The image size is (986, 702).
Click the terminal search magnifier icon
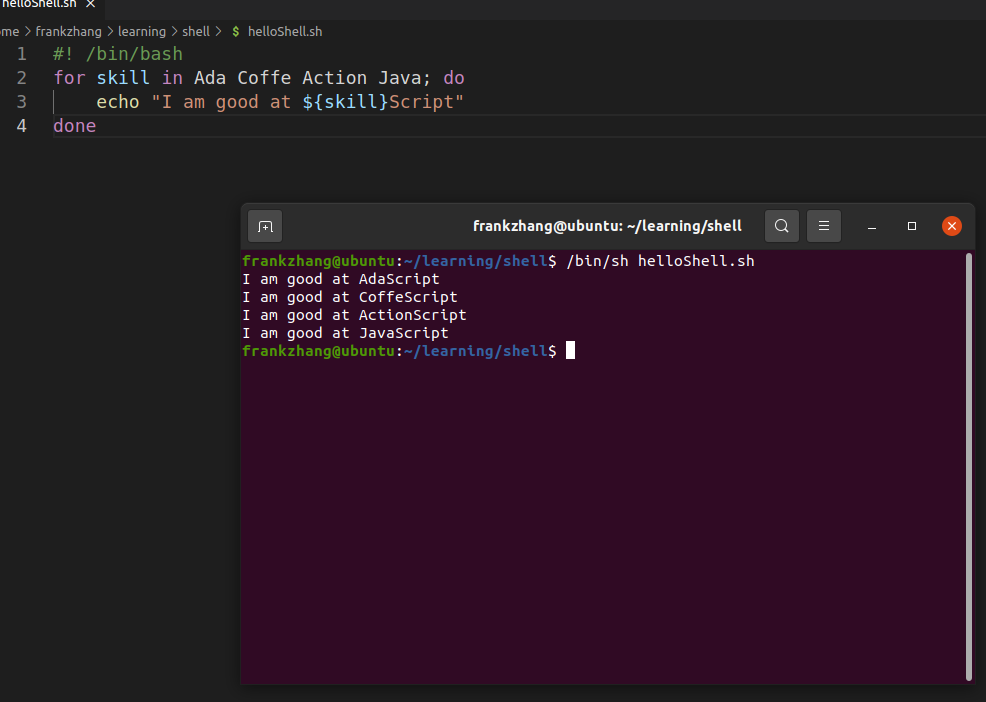[x=782, y=226]
